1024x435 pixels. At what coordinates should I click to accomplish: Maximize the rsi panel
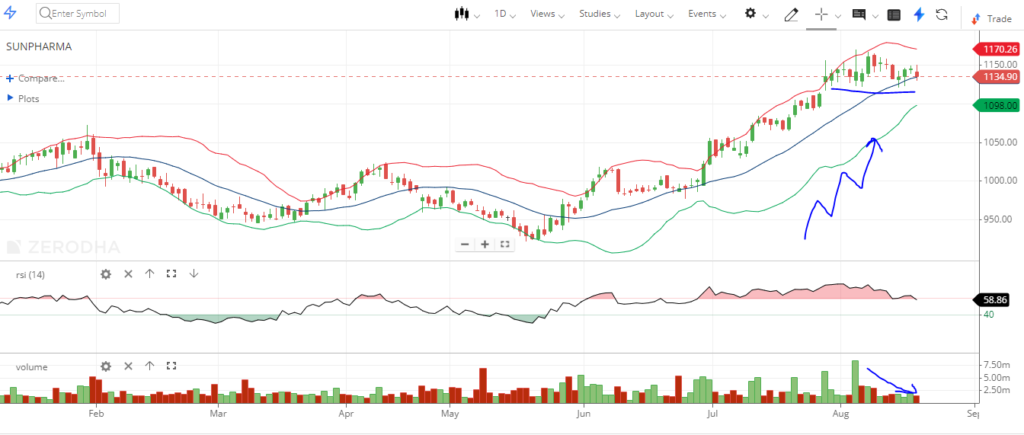[x=172, y=274]
